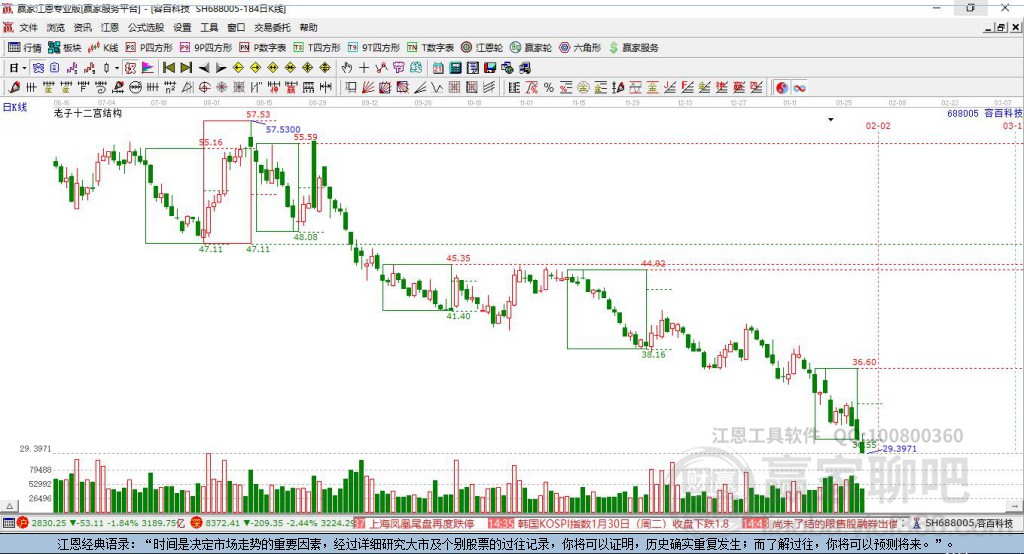Screen dimensions: 1024x554
Task: Click the colorful triangle gradient icon
Action: [x=148, y=67]
